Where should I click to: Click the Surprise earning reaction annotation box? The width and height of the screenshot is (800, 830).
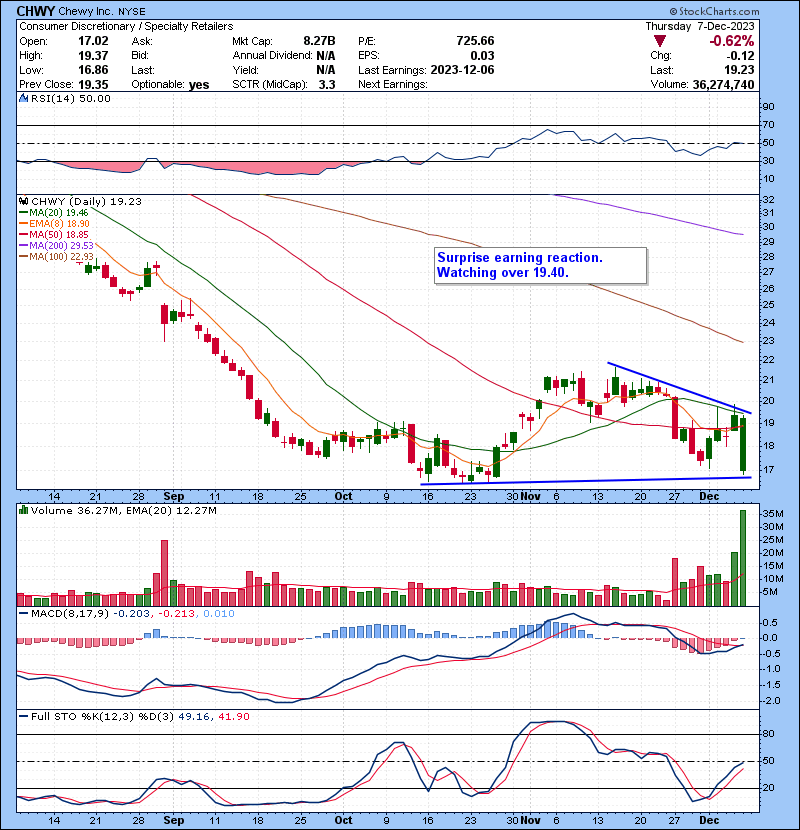[x=541, y=266]
